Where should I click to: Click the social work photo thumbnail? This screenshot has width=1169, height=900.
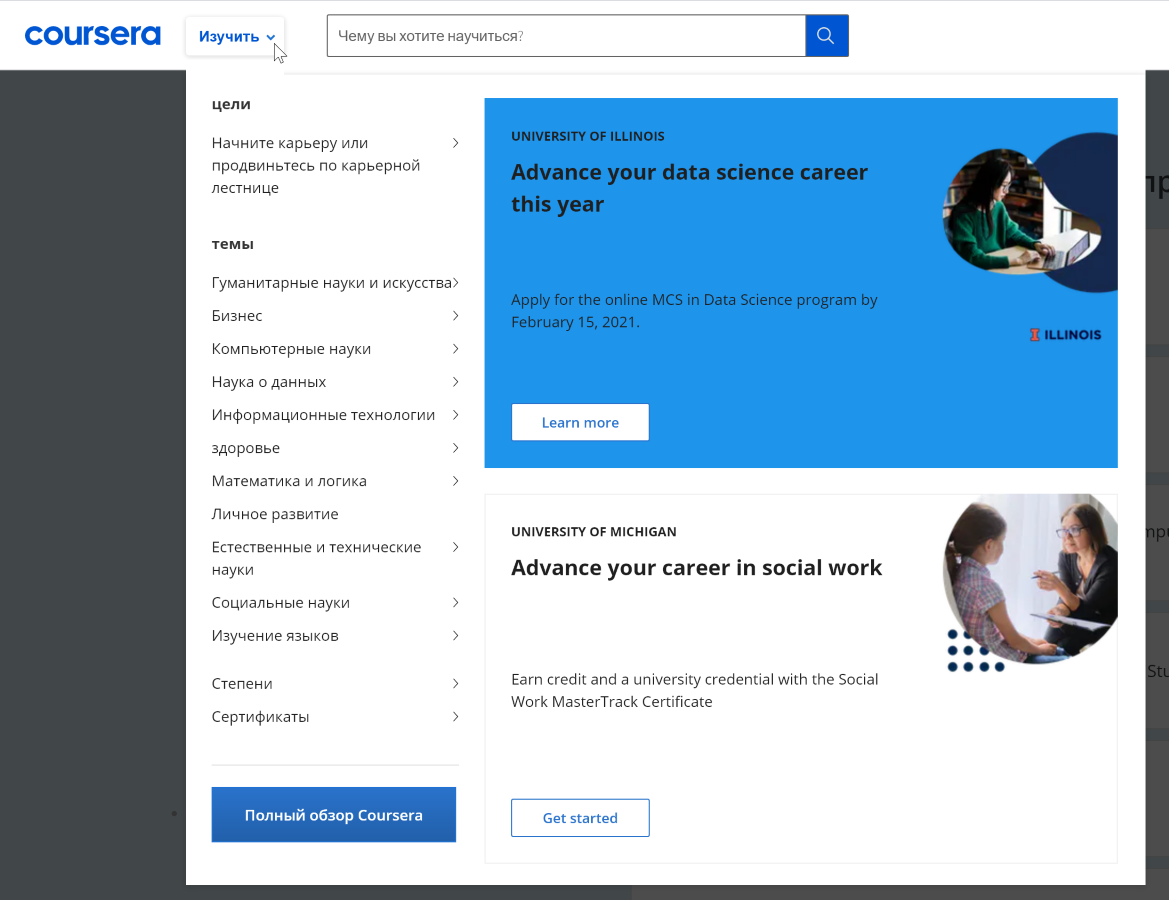tap(1030, 579)
